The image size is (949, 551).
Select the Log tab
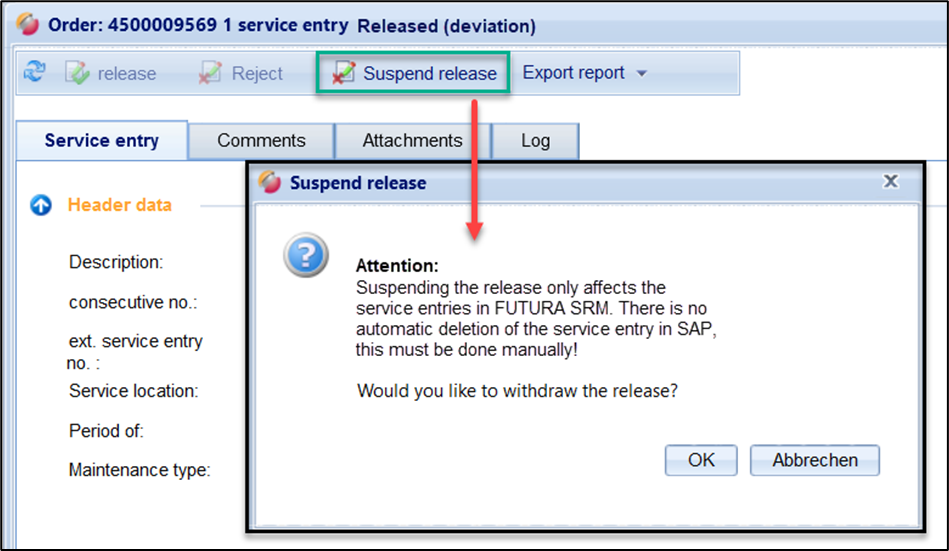[535, 141]
